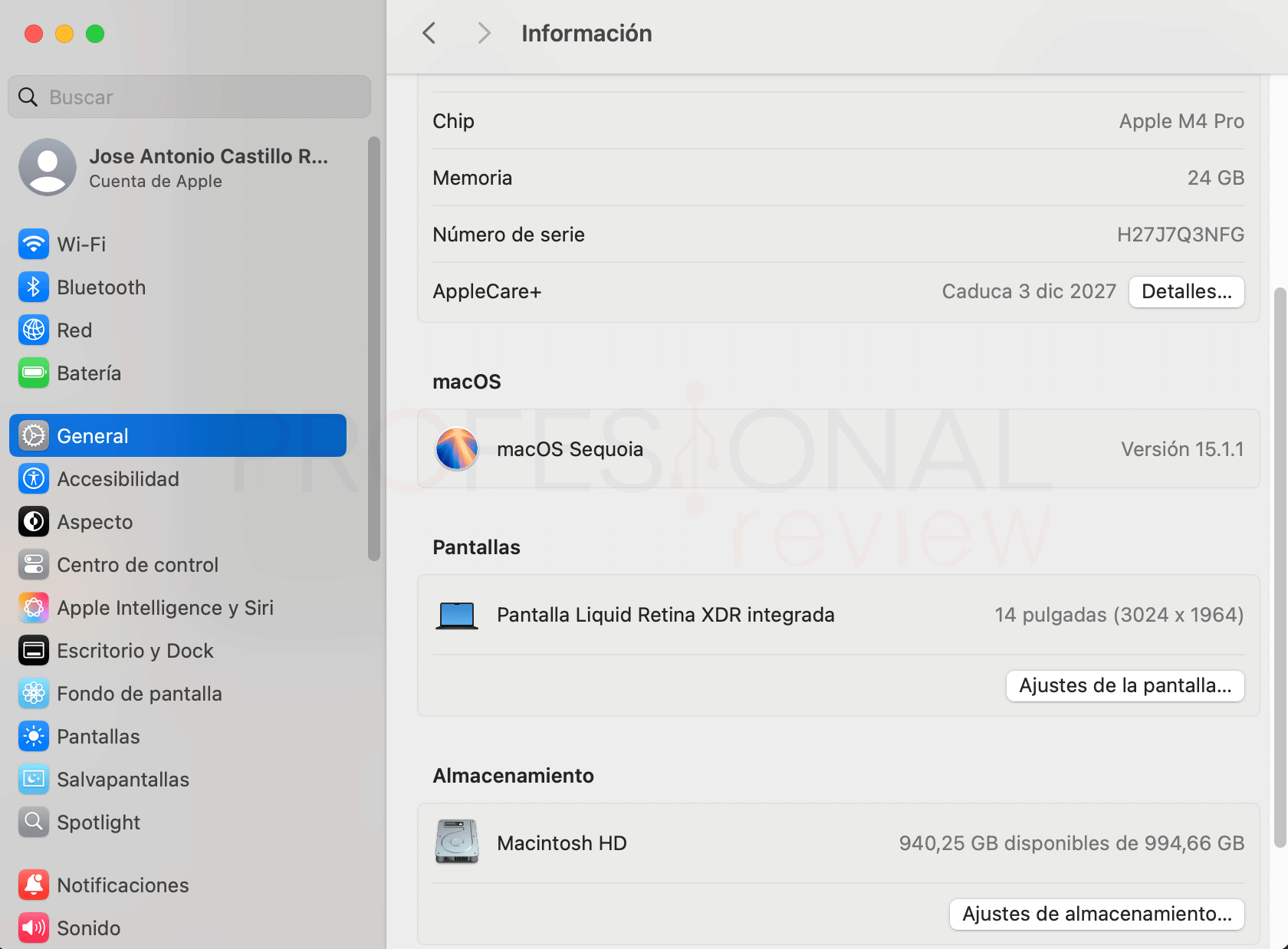This screenshot has height=949, width=1288.
Task: Click 14 pulgadas (3024 x 1964)
Action: coord(1119,615)
